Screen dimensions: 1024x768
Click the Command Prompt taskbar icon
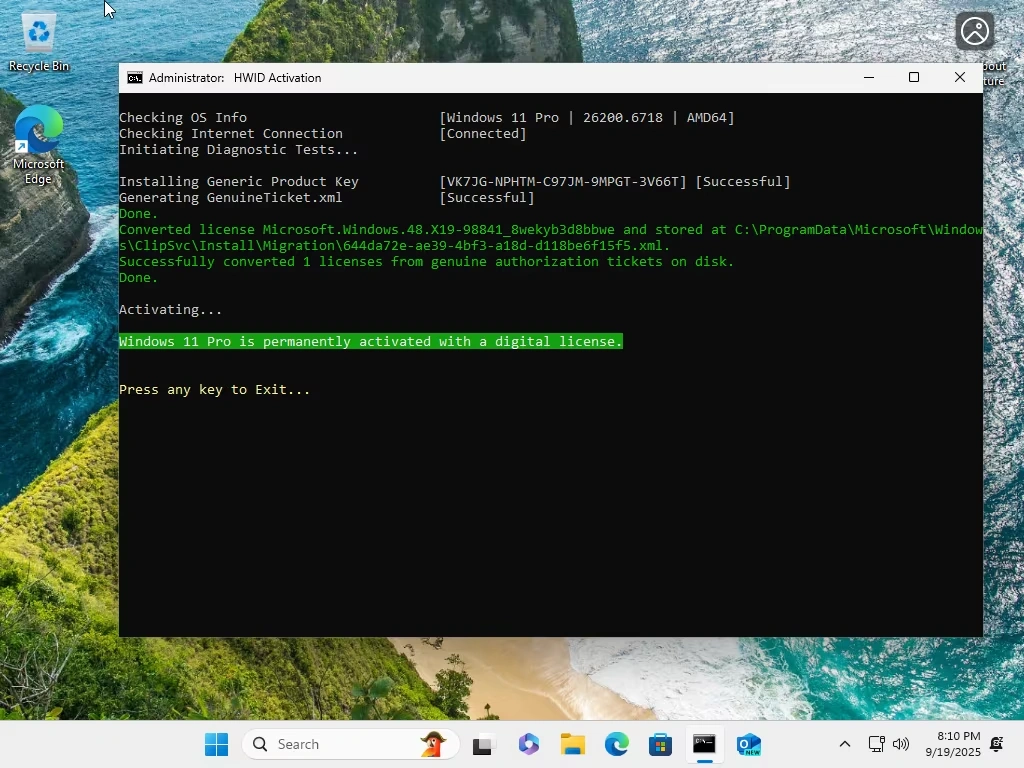(705, 744)
